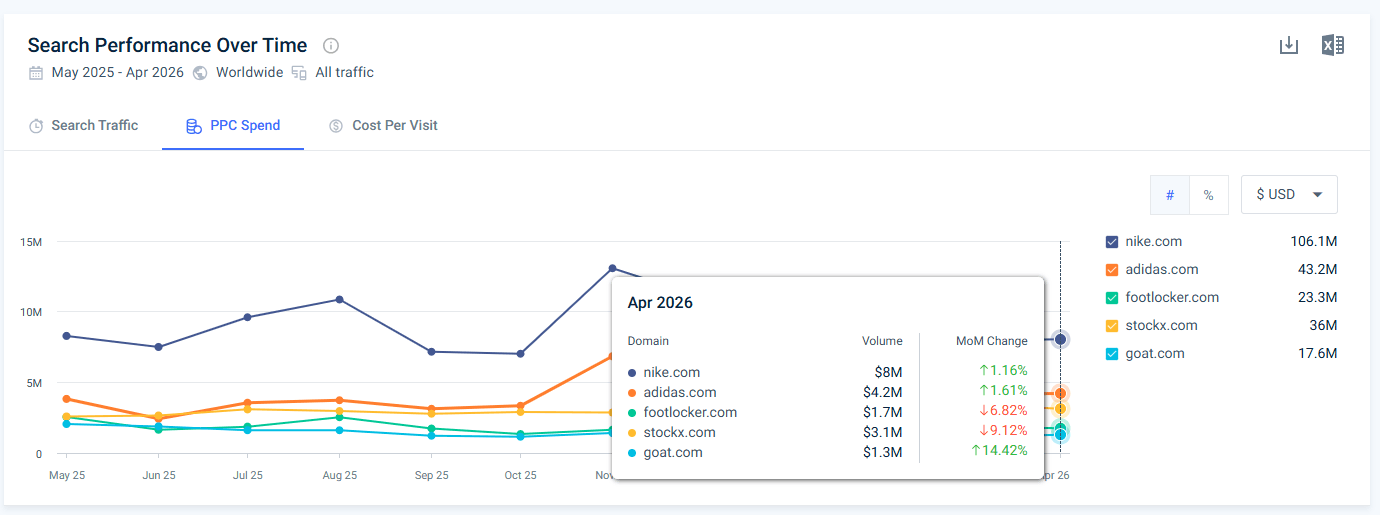
Task: Click the clock icon in Search Traffic tab
Action: tap(36, 126)
